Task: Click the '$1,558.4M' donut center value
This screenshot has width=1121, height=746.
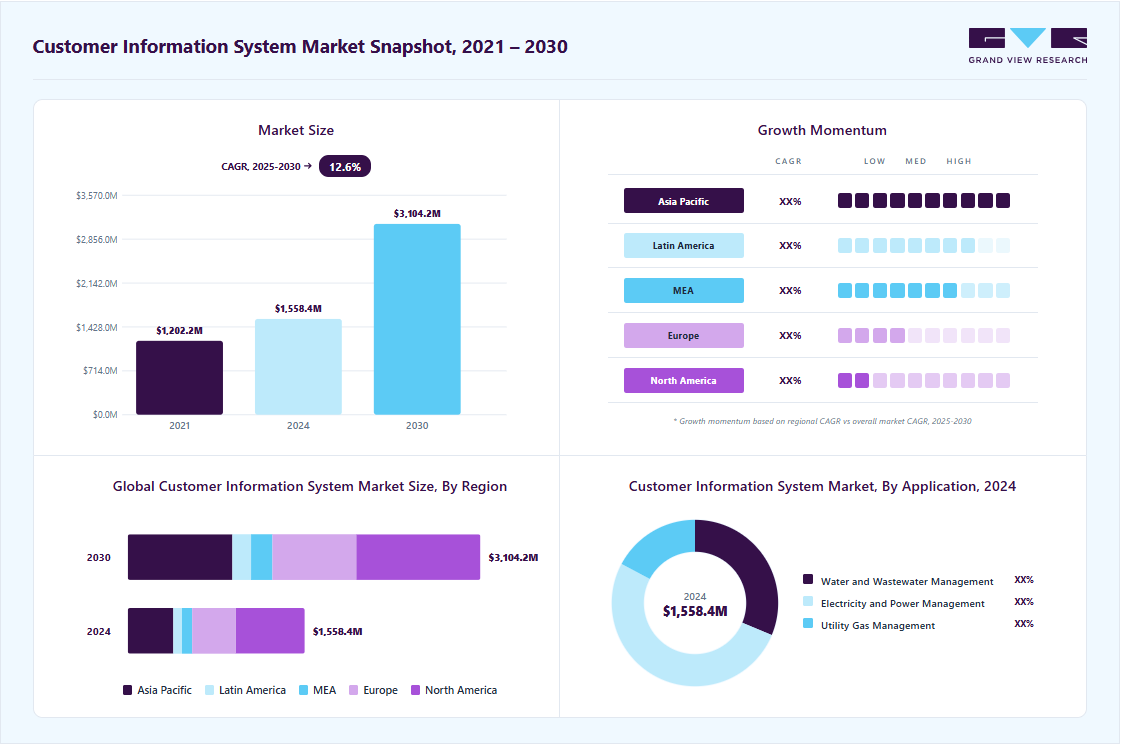Action: pos(695,612)
